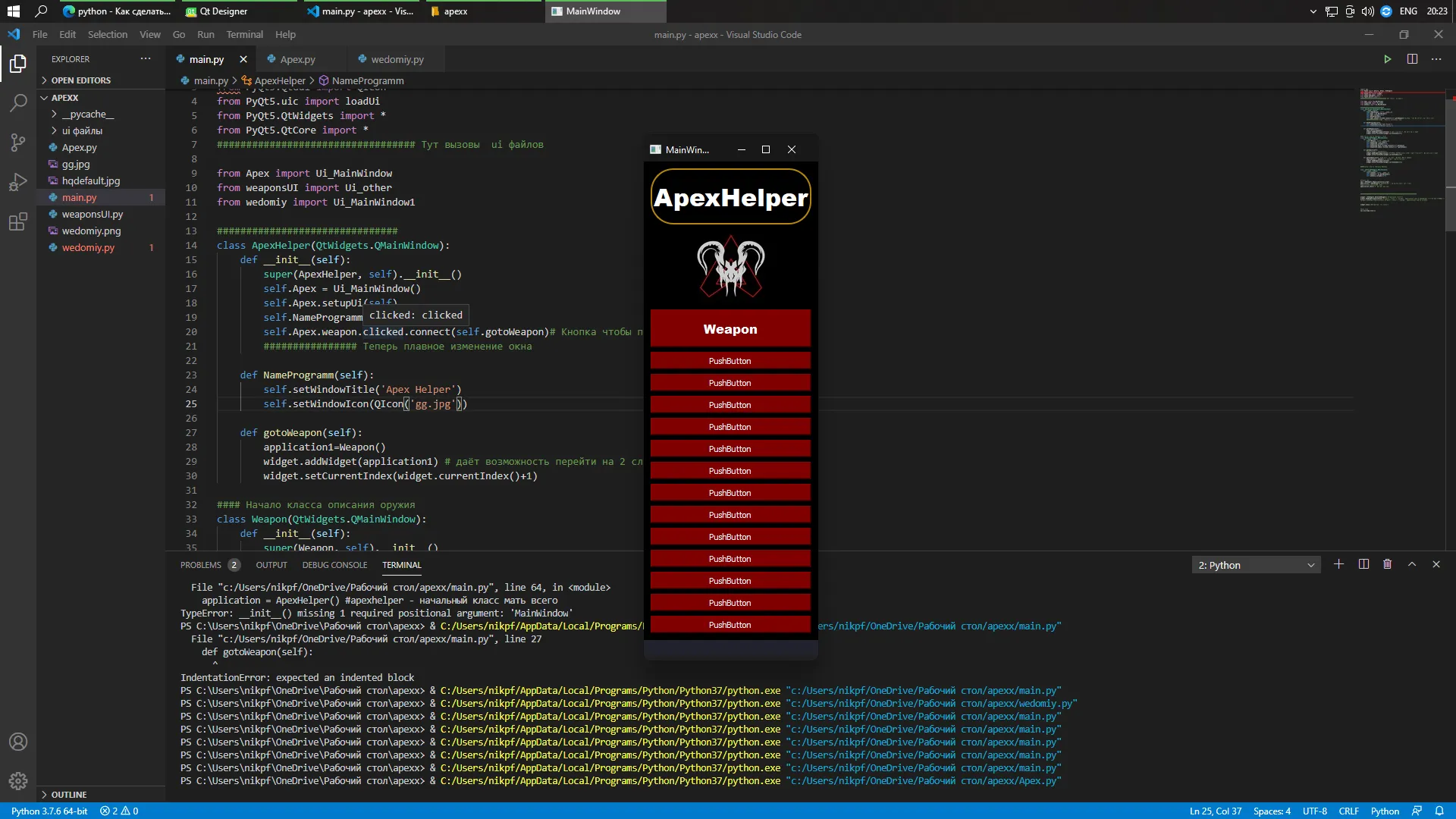The height and width of the screenshot is (819, 1456).
Task: Maximize the panel size chevron
Action: tap(1412, 564)
